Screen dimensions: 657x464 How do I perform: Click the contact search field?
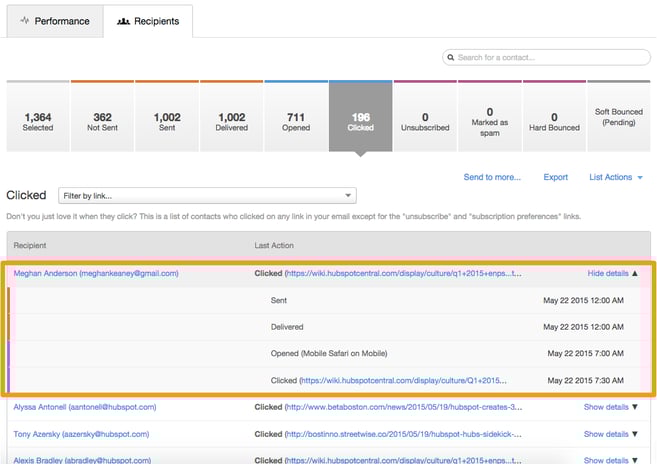click(x=547, y=59)
